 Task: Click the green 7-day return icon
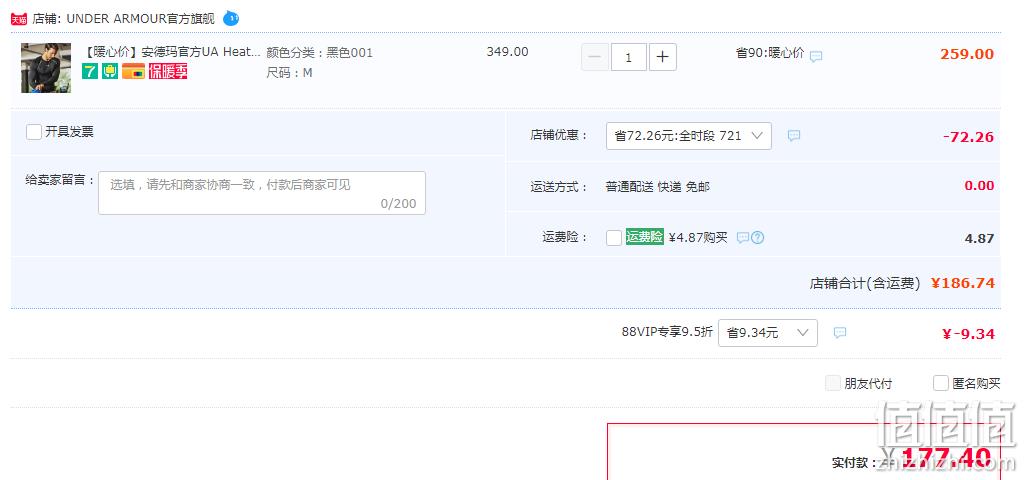[90, 71]
